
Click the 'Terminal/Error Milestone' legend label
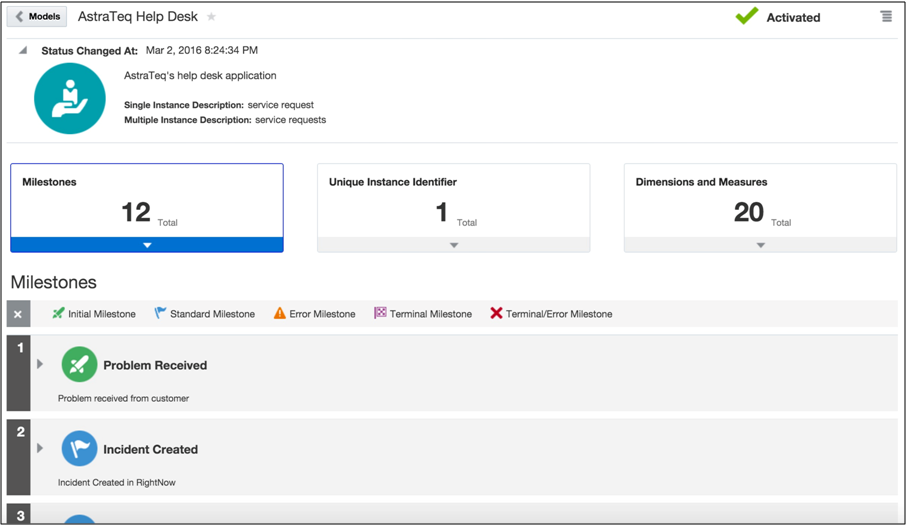tap(559, 314)
